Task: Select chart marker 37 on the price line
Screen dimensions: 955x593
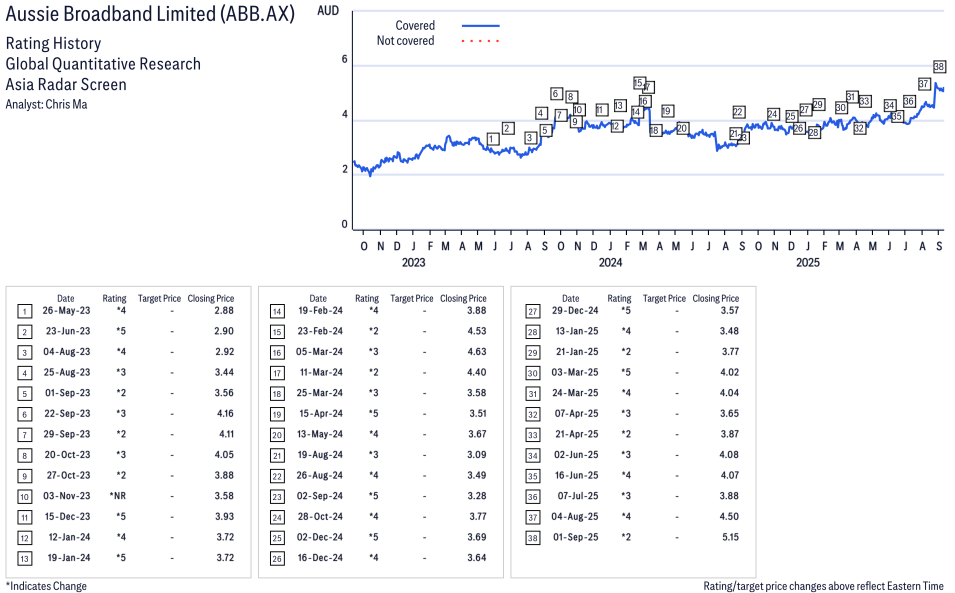Action: (x=924, y=84)
